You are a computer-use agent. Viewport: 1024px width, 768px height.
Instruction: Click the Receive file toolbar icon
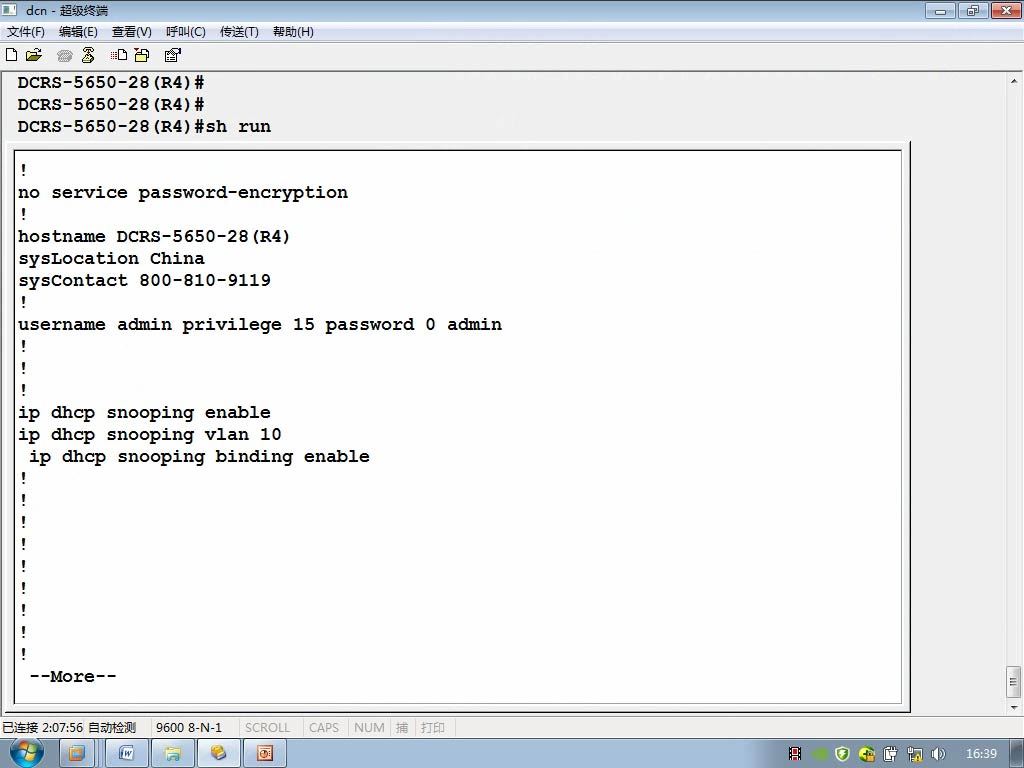(142, 55)
